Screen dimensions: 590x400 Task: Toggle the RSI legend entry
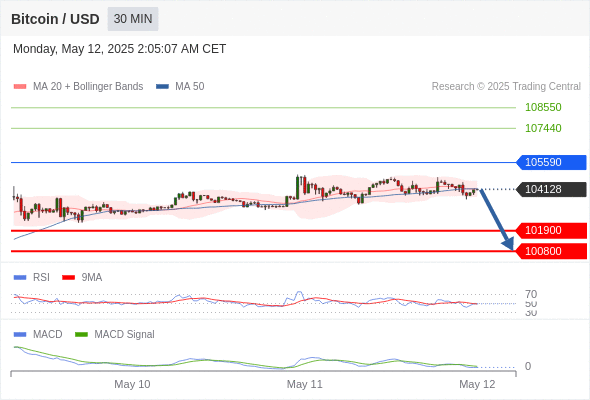pyautogui.click(x=32, y=277)
